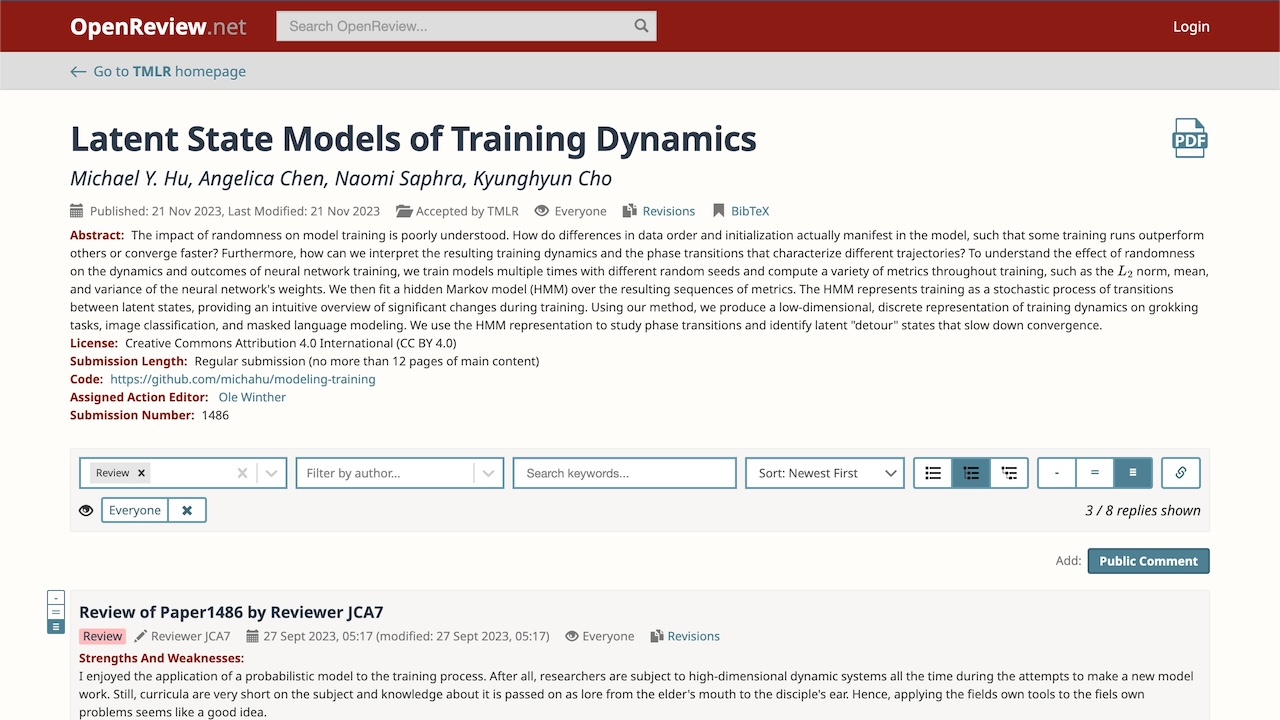Click the Submission Number 1486 value
The height and width of the screenshot is (720, 1280).
pos(215,415)
